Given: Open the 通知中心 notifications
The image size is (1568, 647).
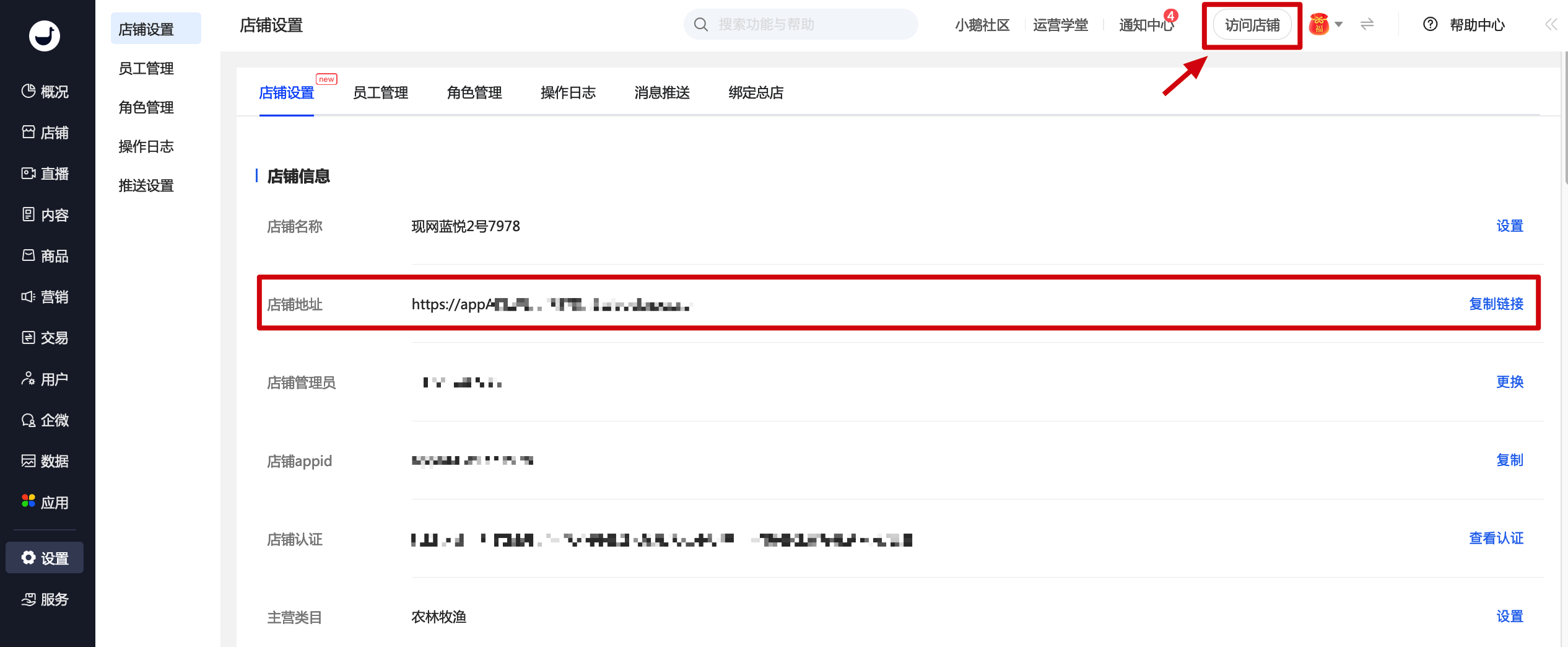Looking at the screenshot, I should tap(1147, 25).
